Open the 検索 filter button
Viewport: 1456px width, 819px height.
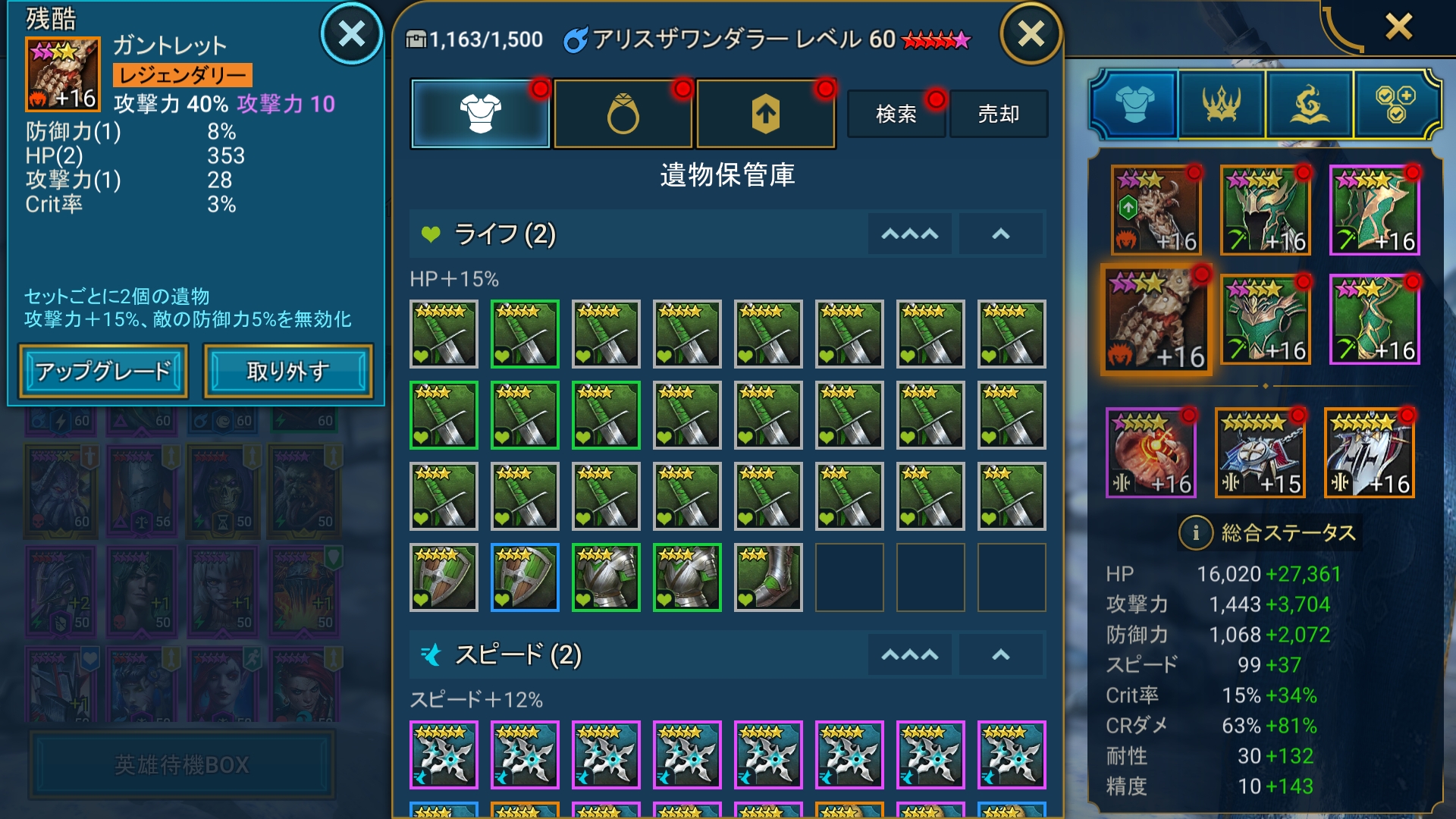[896, 114]
